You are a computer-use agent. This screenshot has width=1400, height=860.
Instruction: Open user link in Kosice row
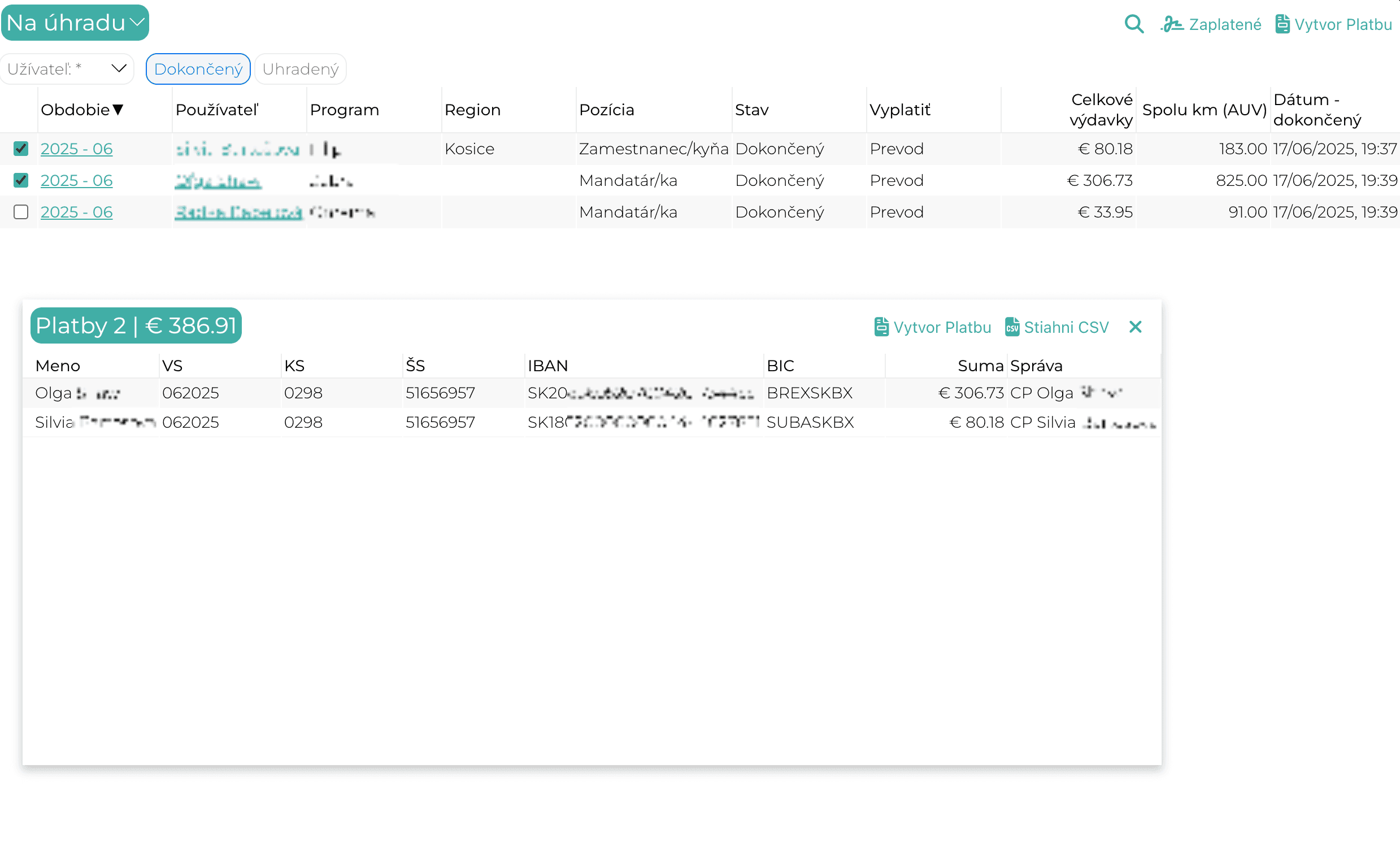coord(237,150)
